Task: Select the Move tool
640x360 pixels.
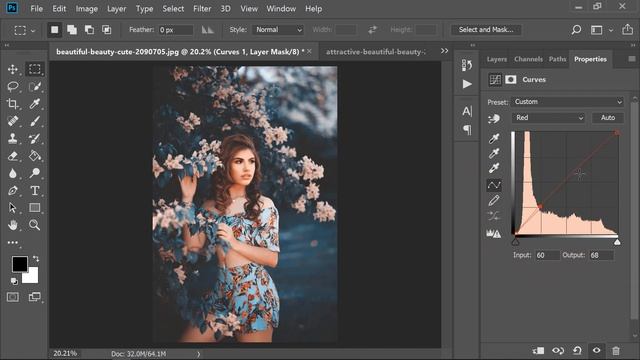Action: (13, 69)
